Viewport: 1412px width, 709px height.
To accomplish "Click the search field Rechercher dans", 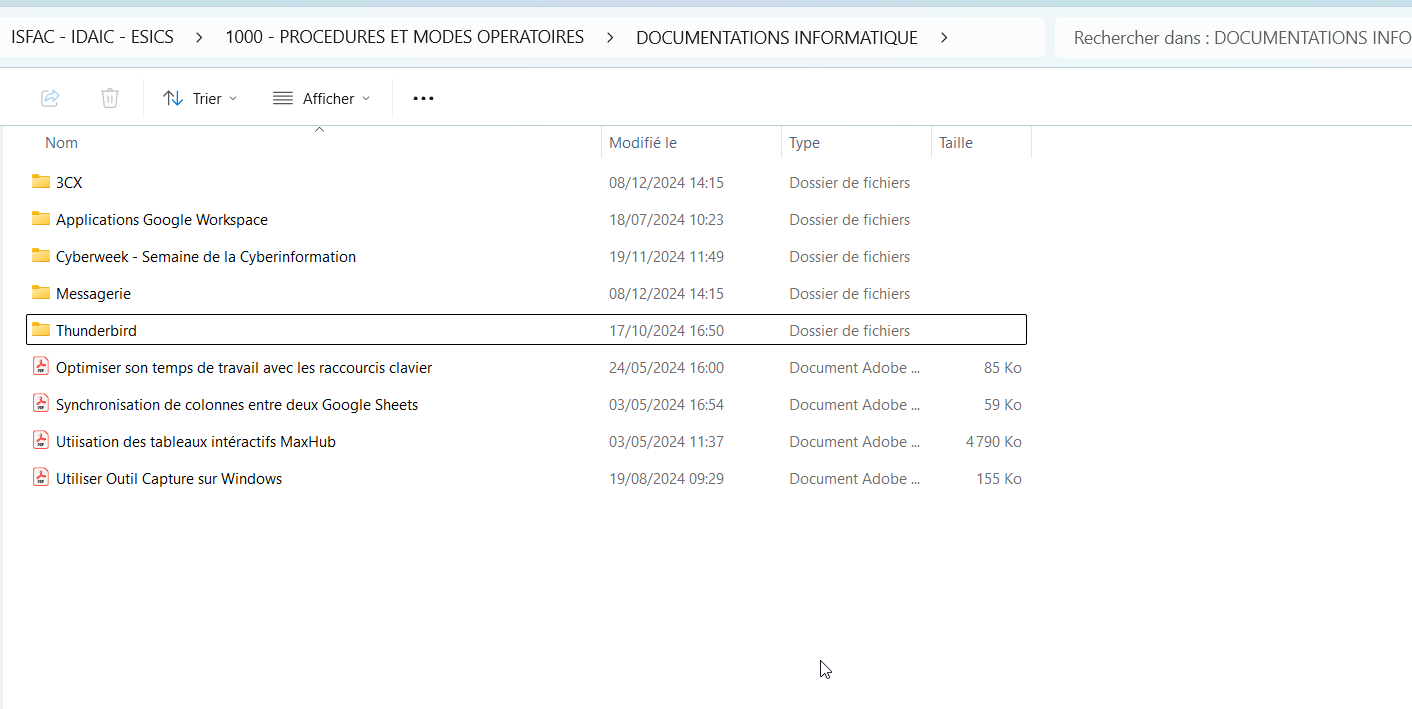I will [1235, 38].
